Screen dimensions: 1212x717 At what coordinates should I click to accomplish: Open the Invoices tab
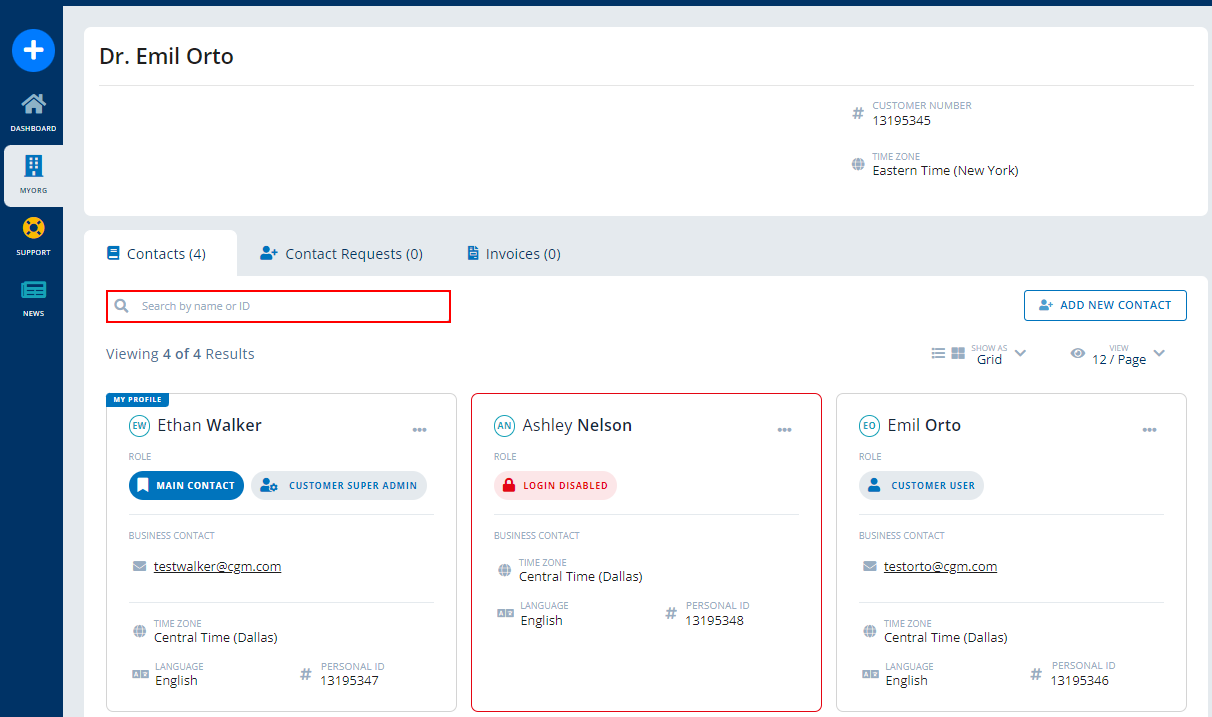[512, 253]
